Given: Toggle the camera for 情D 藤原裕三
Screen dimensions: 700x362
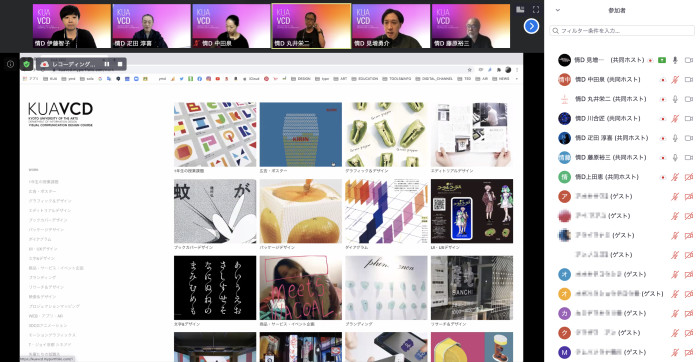Looking at the screenshot, I should coord(689,157).
